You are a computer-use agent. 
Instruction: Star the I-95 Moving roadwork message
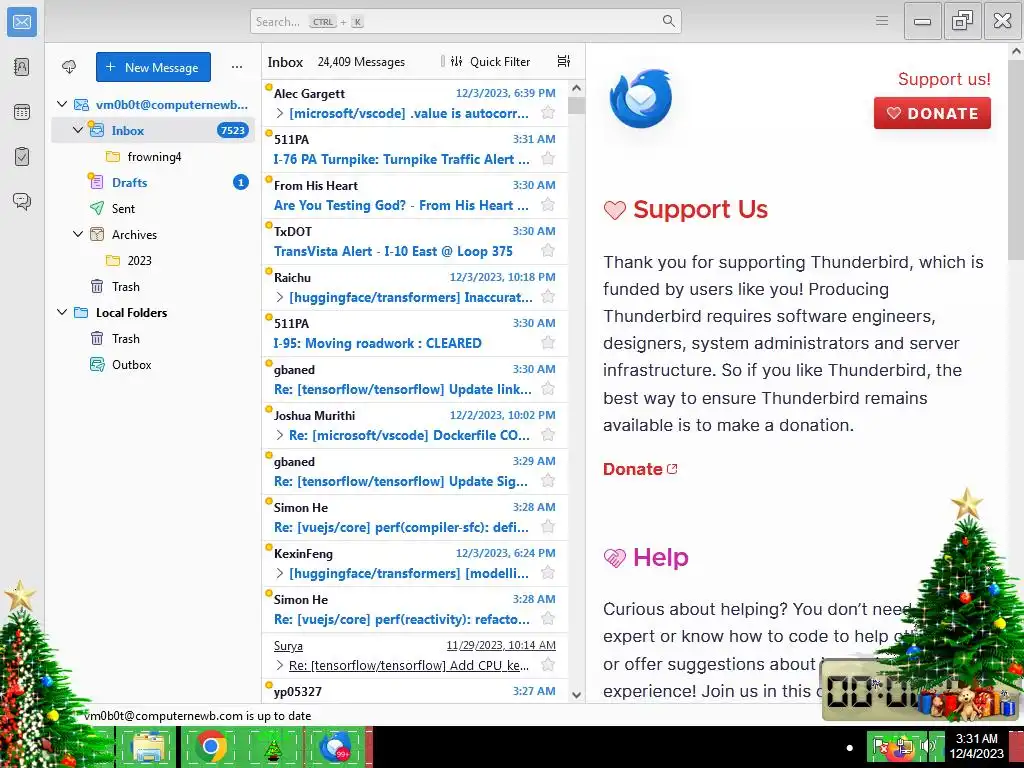[548, 343]
